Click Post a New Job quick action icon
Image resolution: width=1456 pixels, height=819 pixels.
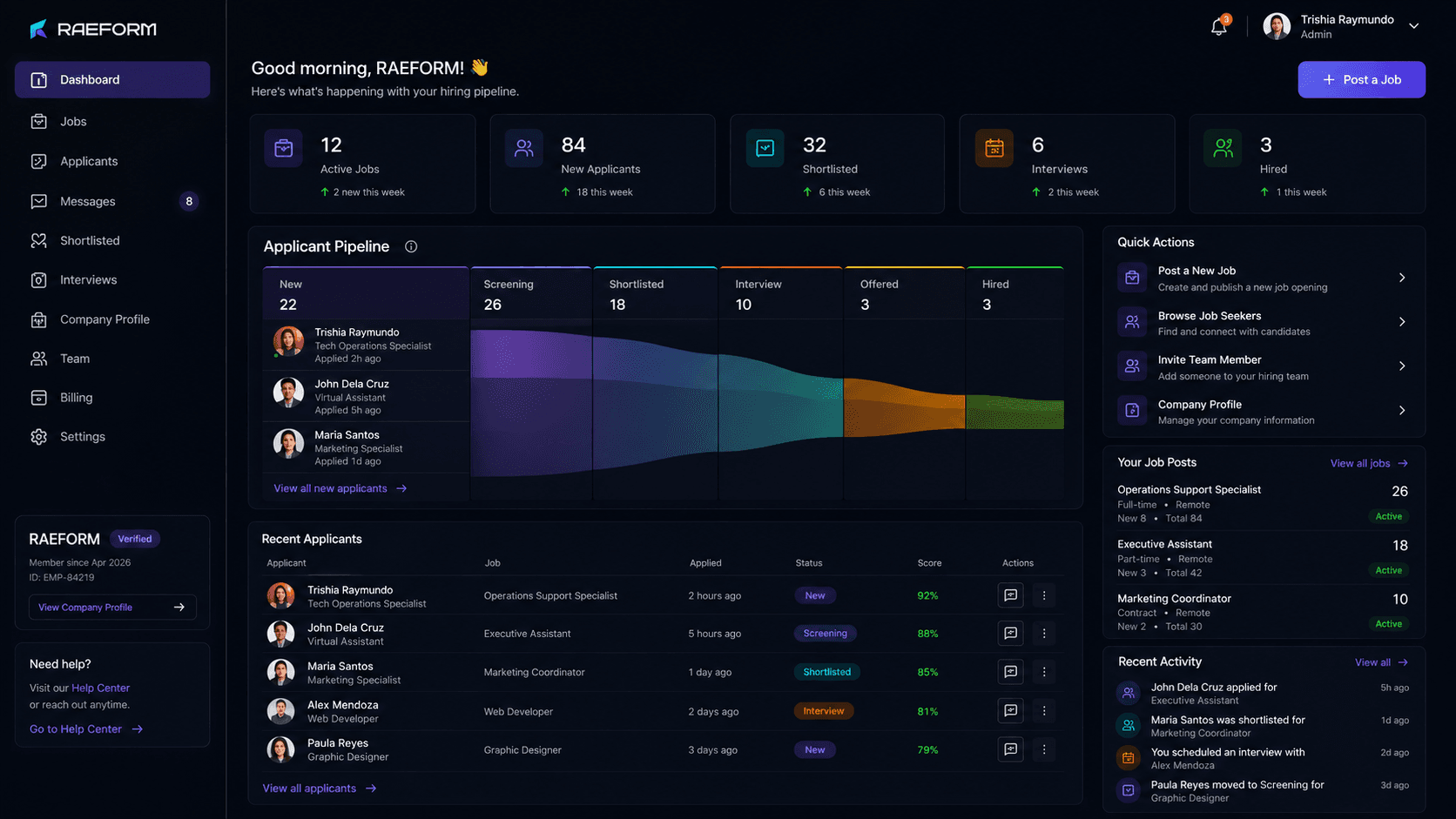pos(1132,278)
